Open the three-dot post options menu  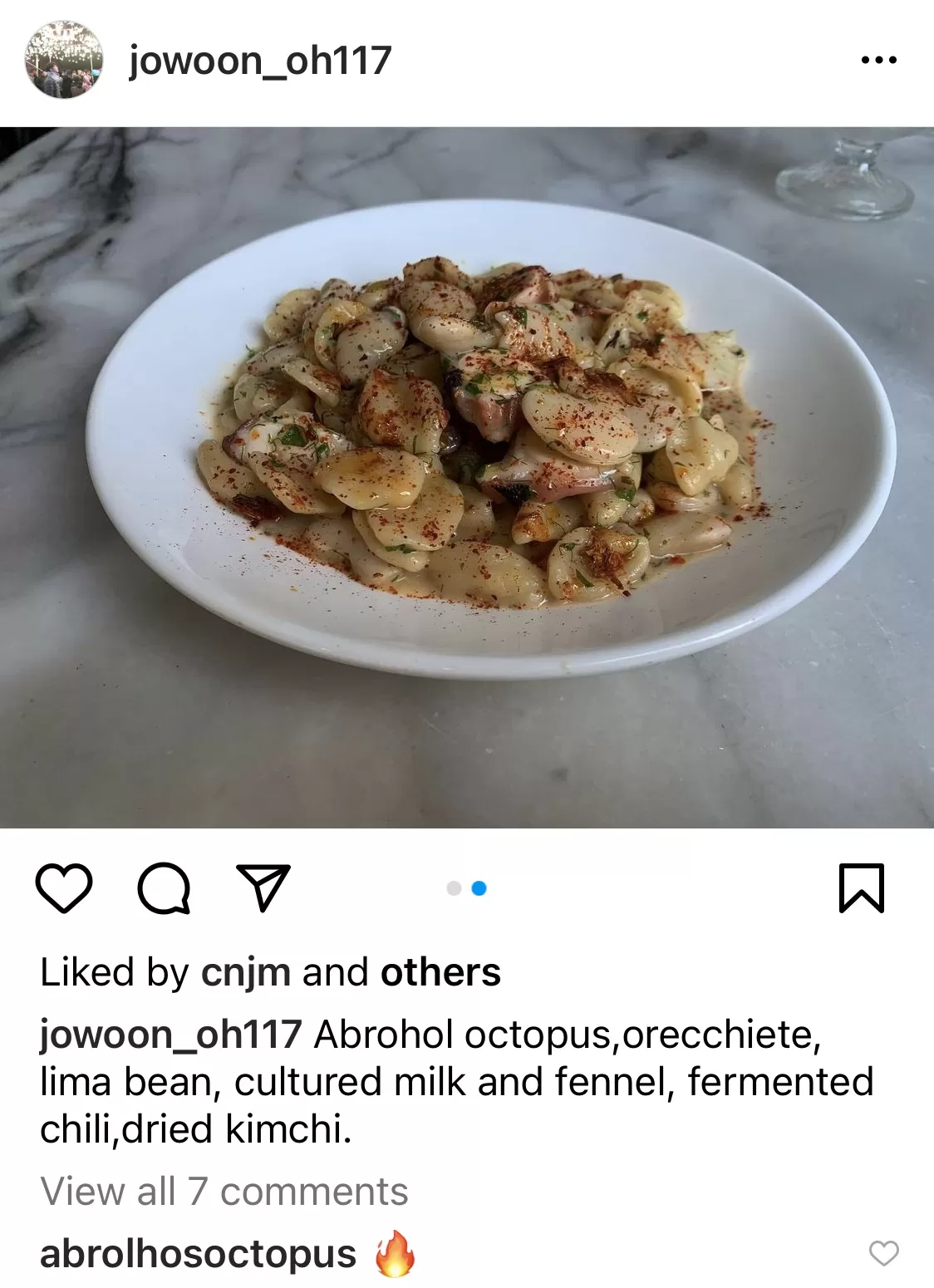(879, 60)
